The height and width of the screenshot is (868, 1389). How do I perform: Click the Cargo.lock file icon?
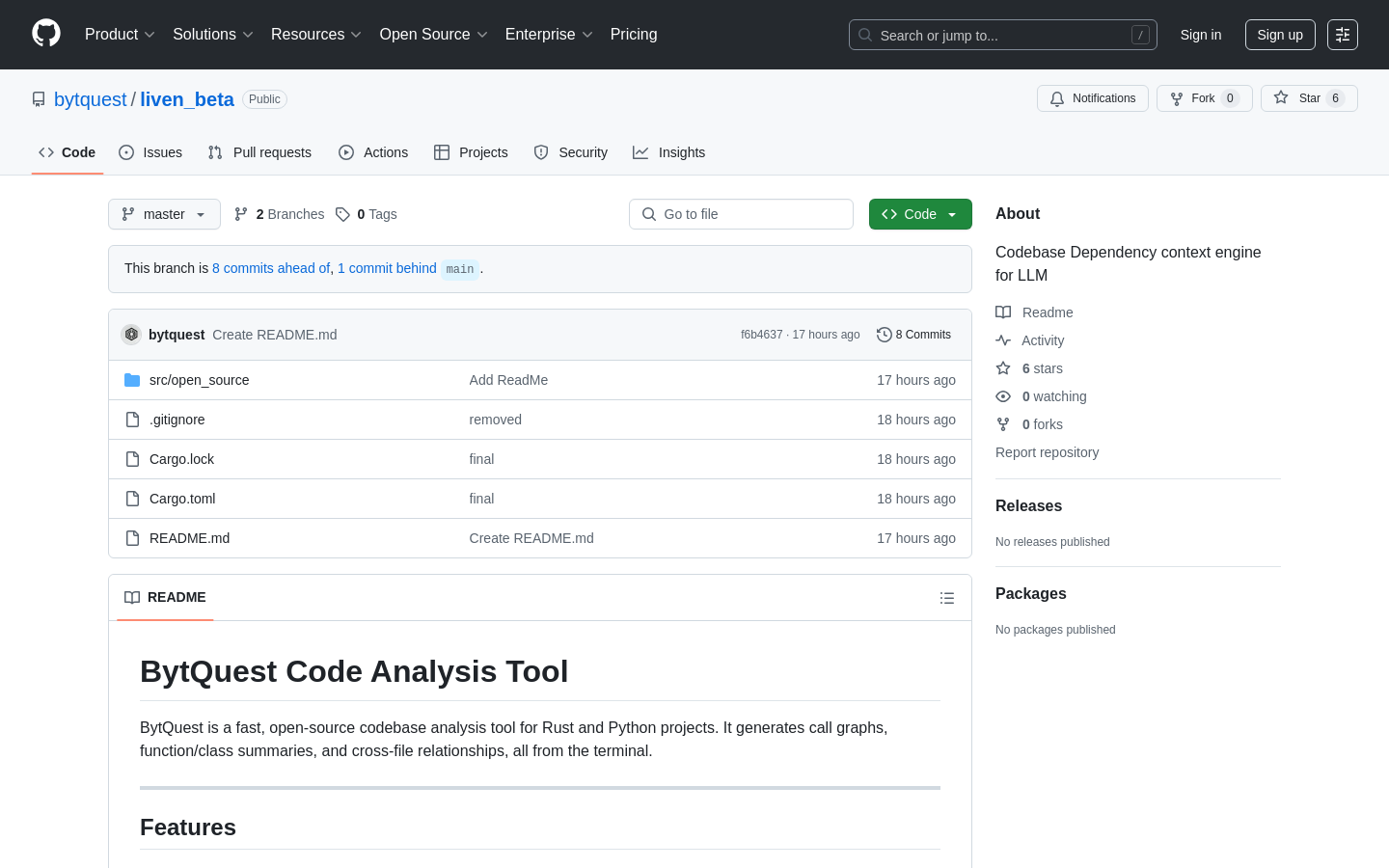pos(132,459)
